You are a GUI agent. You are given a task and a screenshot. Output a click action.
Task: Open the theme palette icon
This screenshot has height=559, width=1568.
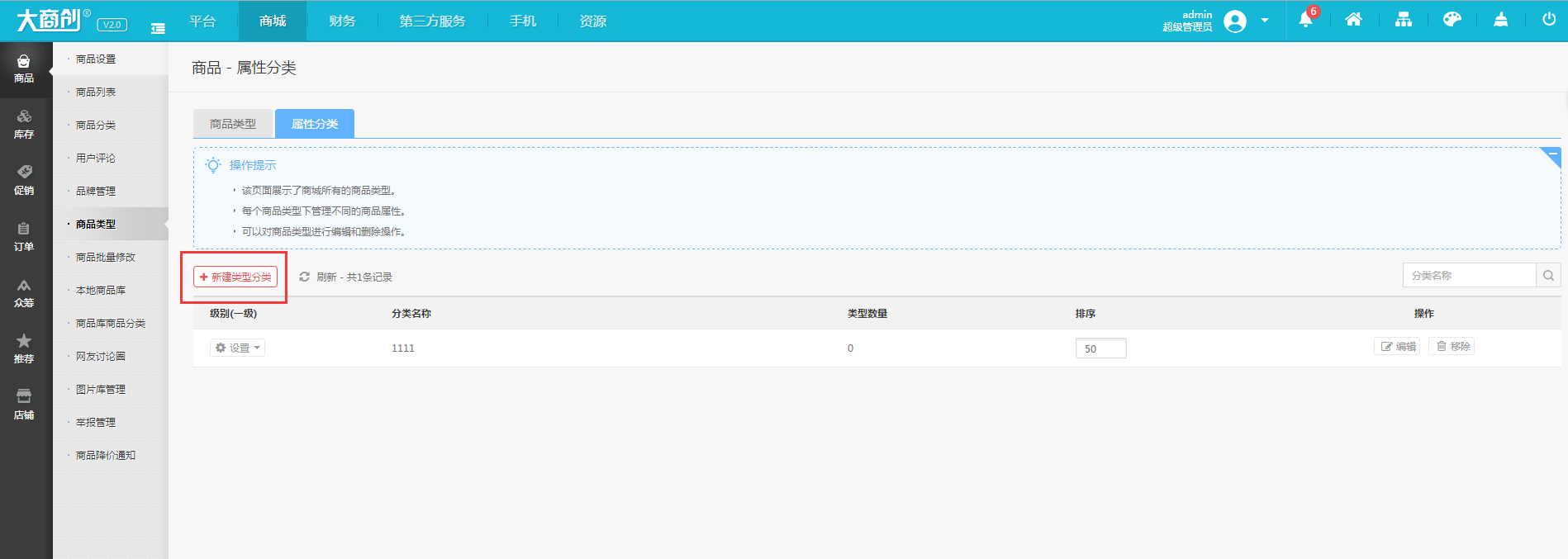(x=1452, y=20)
